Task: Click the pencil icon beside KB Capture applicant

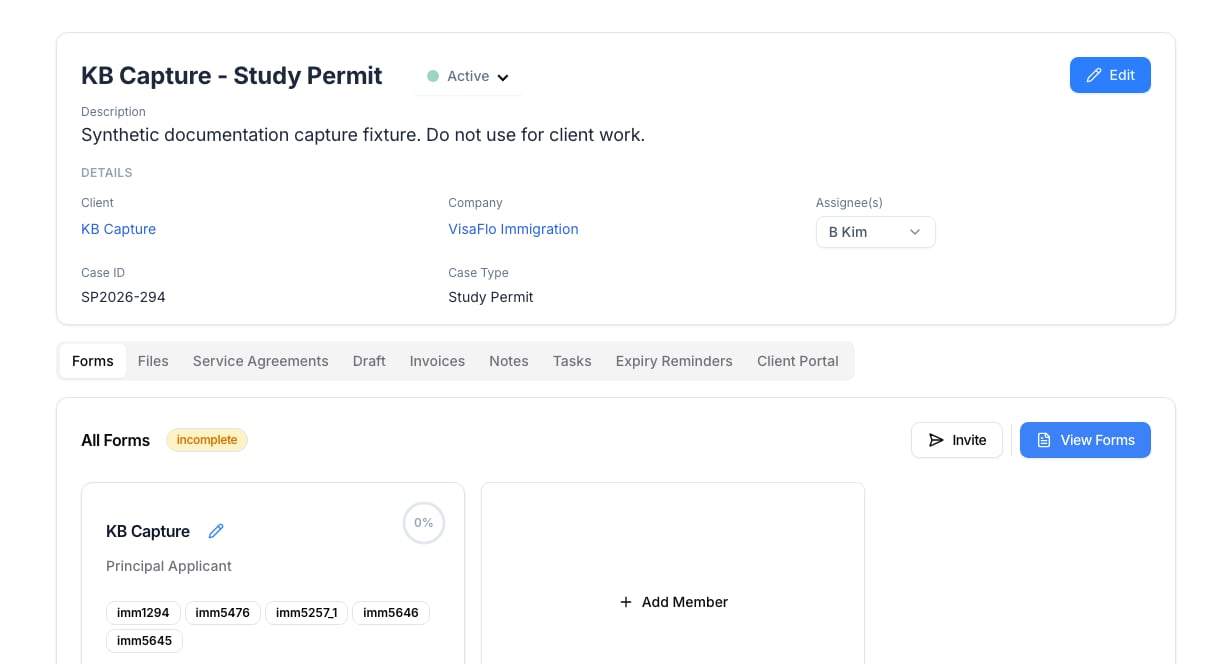Action: tap(216, 531)
